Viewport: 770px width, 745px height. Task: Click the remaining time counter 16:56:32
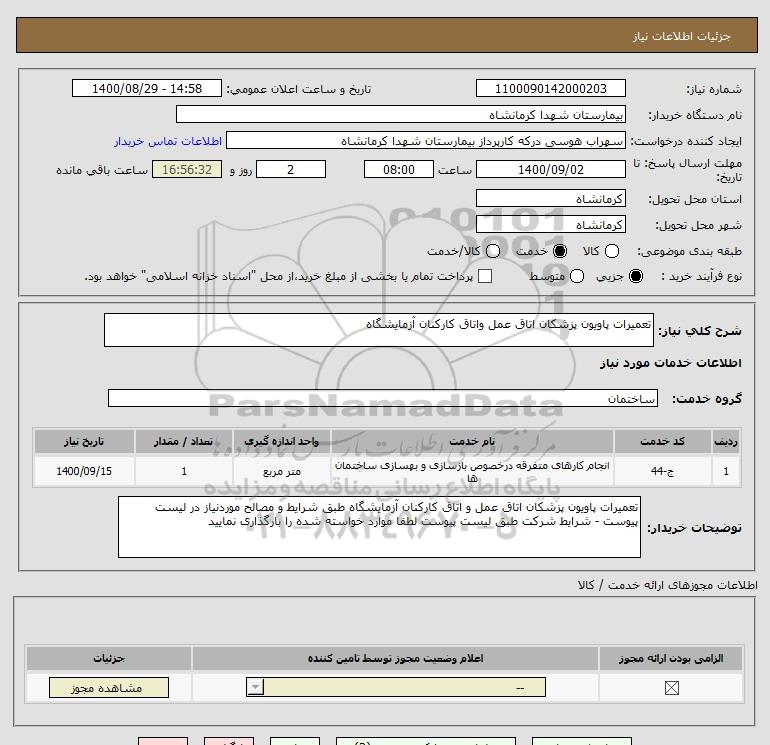click(187, 169)
